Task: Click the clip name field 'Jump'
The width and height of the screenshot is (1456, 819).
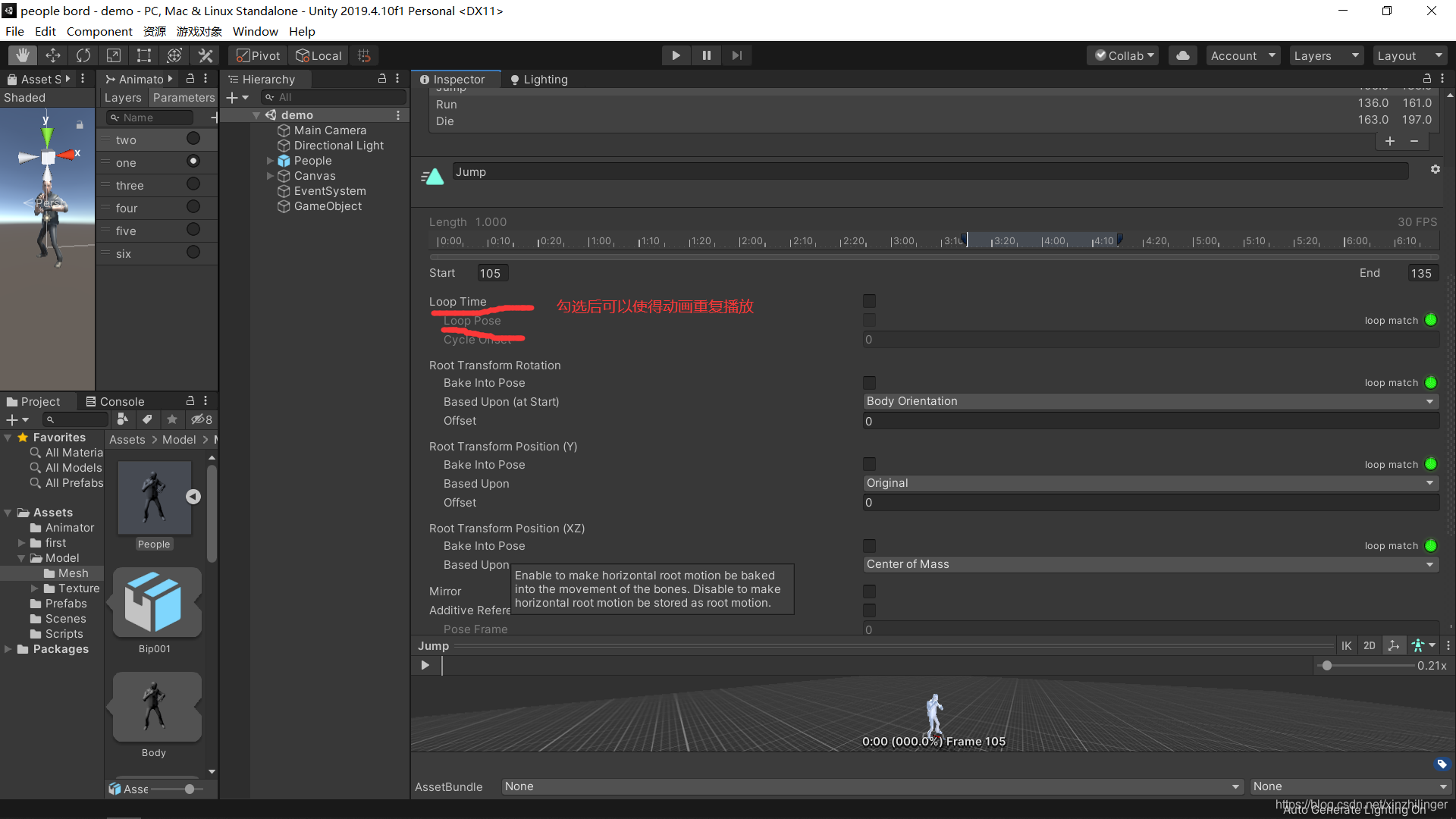Action: tap(930, 172)
